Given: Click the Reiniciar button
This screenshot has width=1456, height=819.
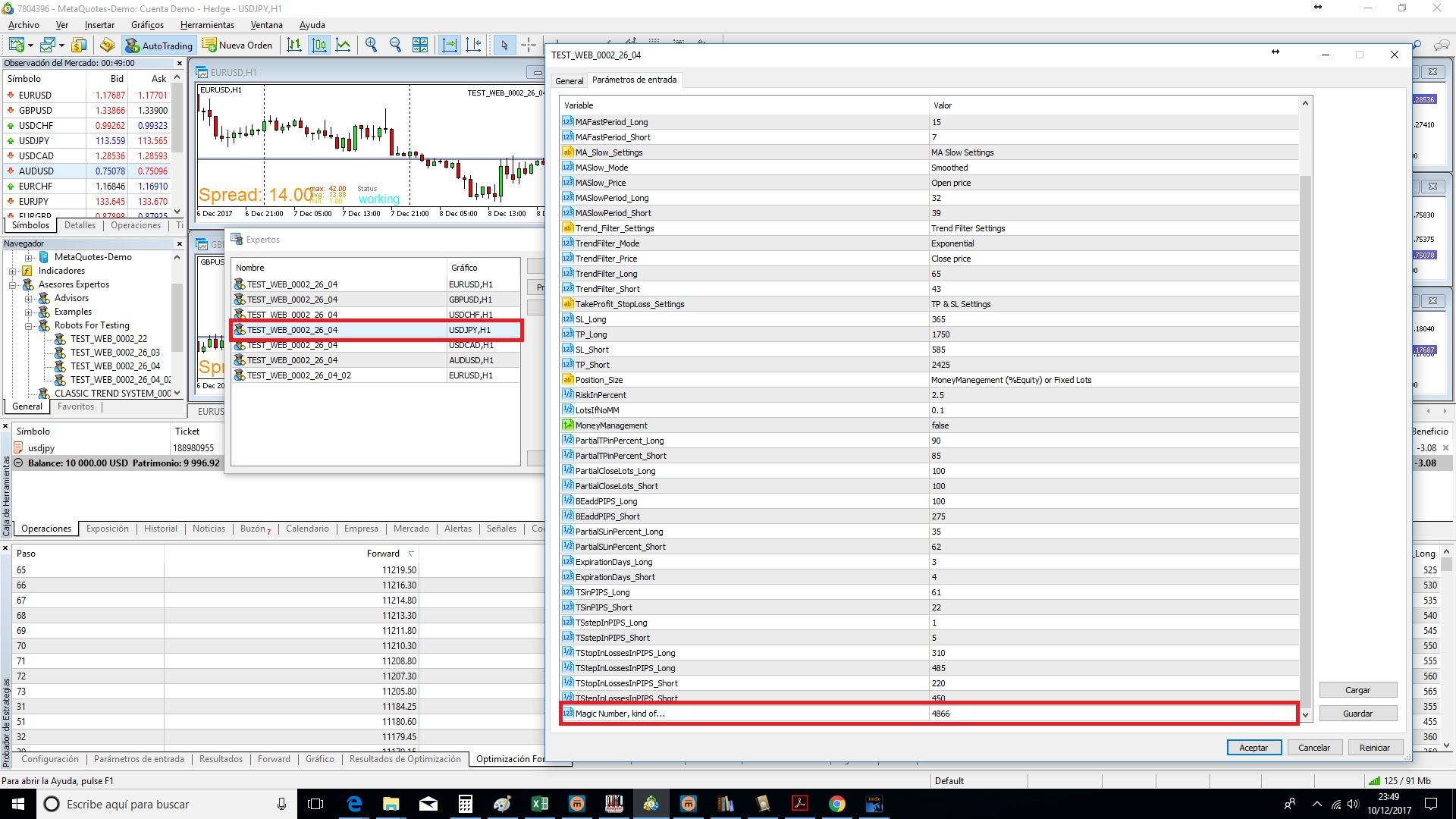Looking at the screenshot, I should point(1375,748).
